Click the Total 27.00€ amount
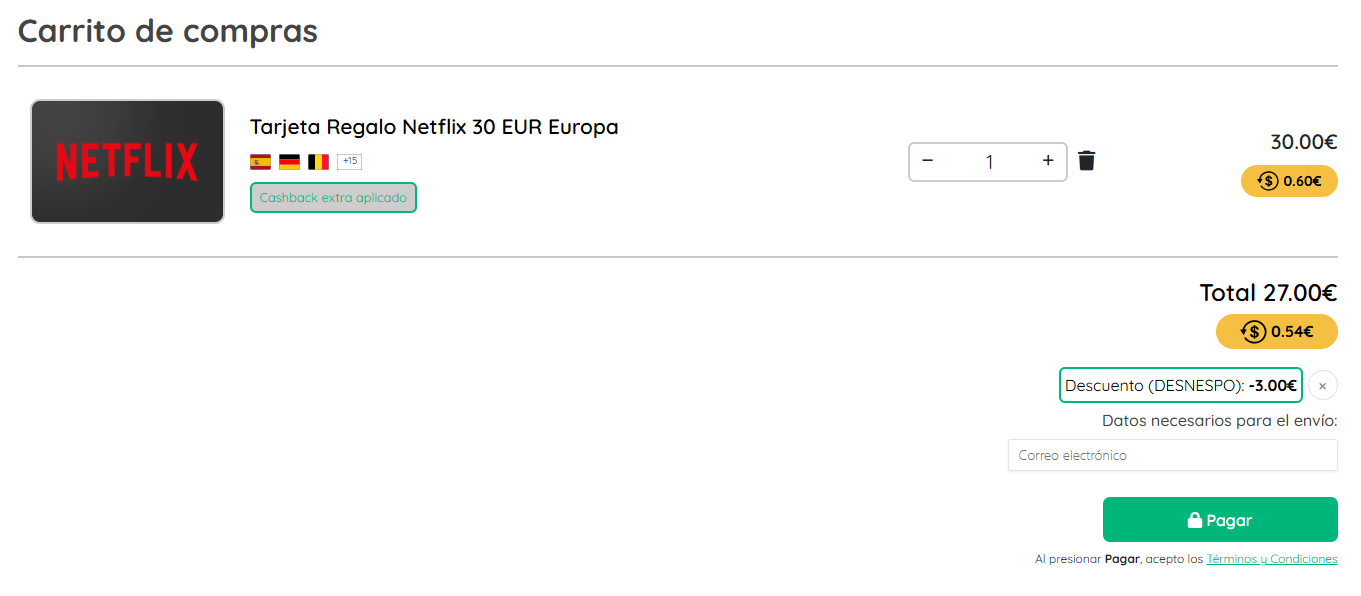1361x596 pixels. click(x=1268, y=293)
